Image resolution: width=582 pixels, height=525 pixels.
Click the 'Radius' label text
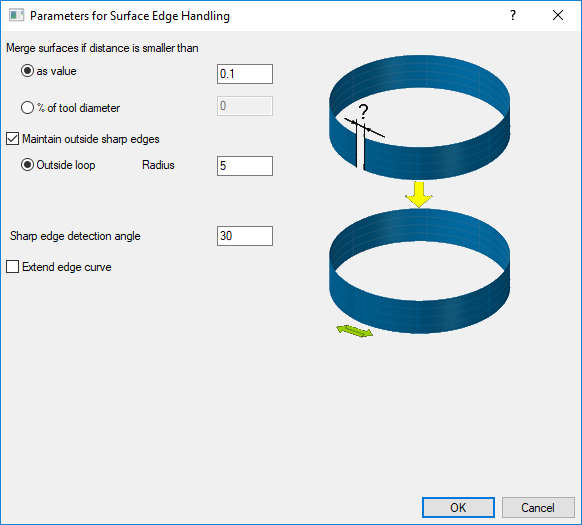click(x=158, y=165)
